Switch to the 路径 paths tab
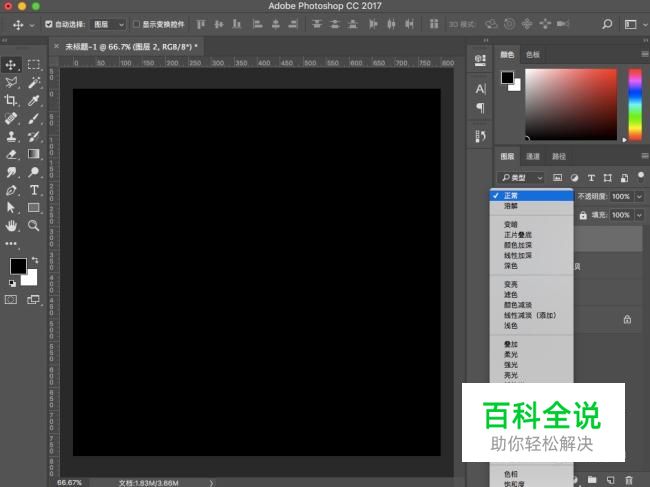The image size is (650, 487). pos(558,156)
